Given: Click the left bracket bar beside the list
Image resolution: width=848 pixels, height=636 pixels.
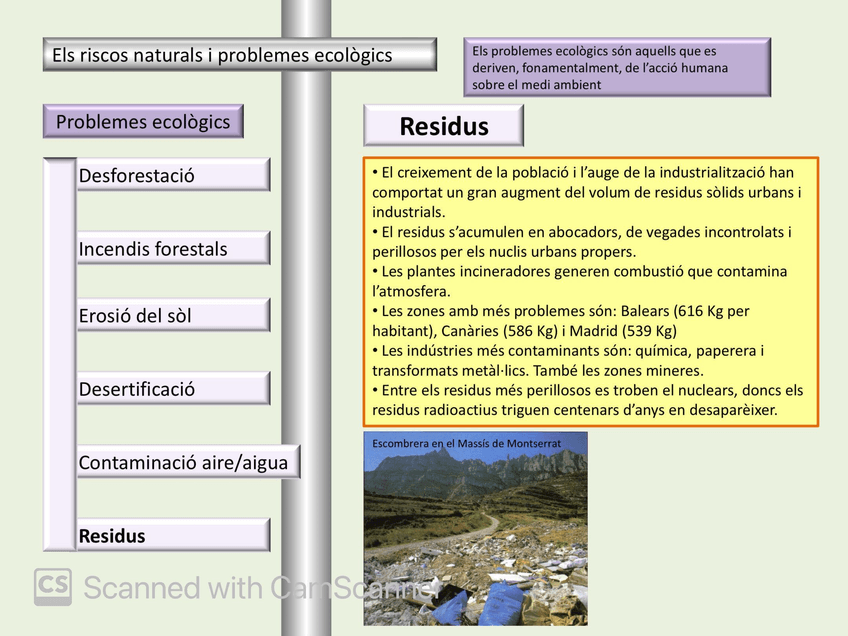Looking at the screenshot, I should pyautogui.click(x=58, y=350).
